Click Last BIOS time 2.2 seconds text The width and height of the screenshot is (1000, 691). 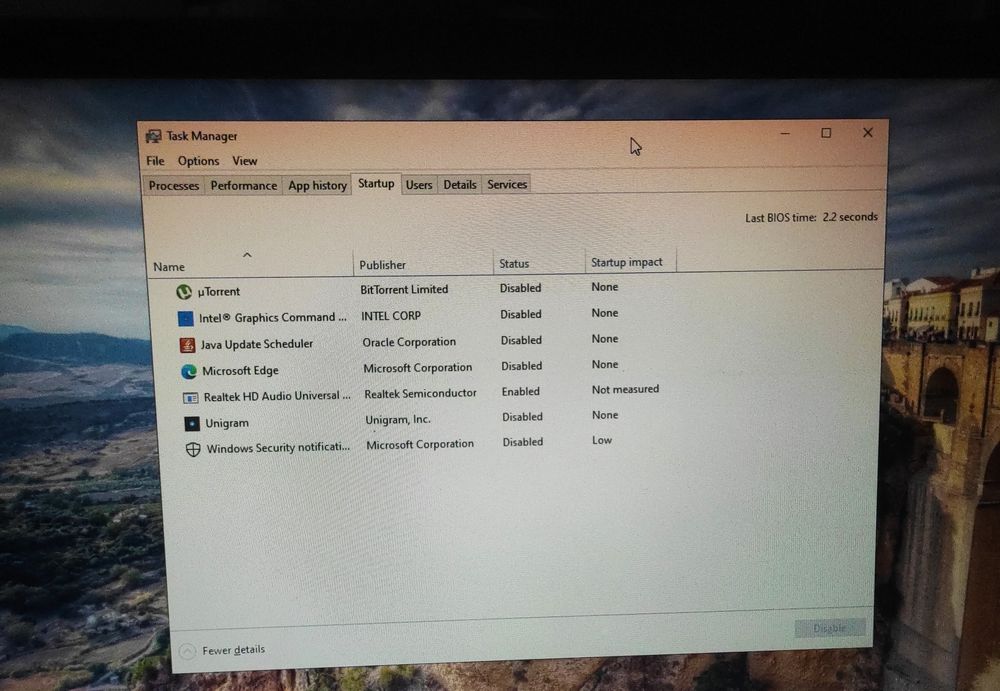coord(811,218)
